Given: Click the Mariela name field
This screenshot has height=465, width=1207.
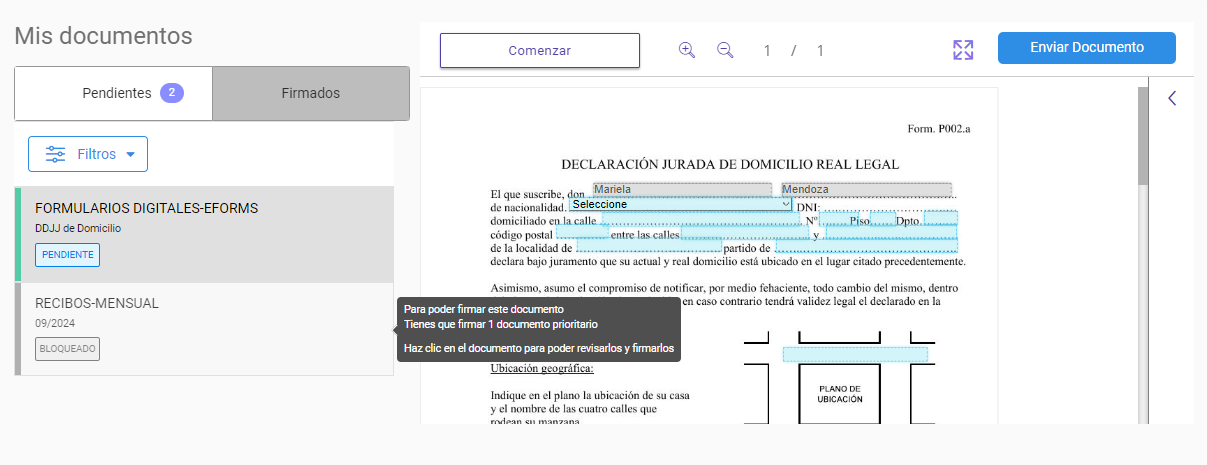Looking at the screenshot, I should pyautogui.click(x=682, y=189).
